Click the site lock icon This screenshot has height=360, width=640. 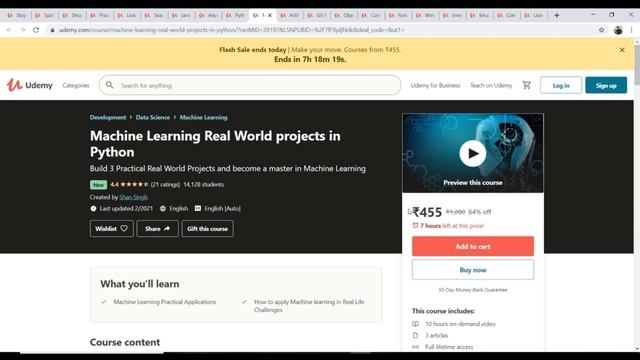(x=52, y=30)
